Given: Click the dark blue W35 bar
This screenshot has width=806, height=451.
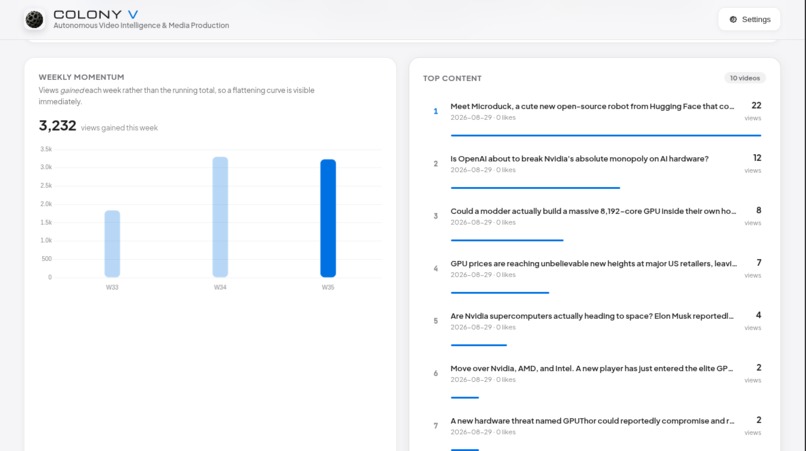Looking at the screenshot, I should click(x=328, y=218).
